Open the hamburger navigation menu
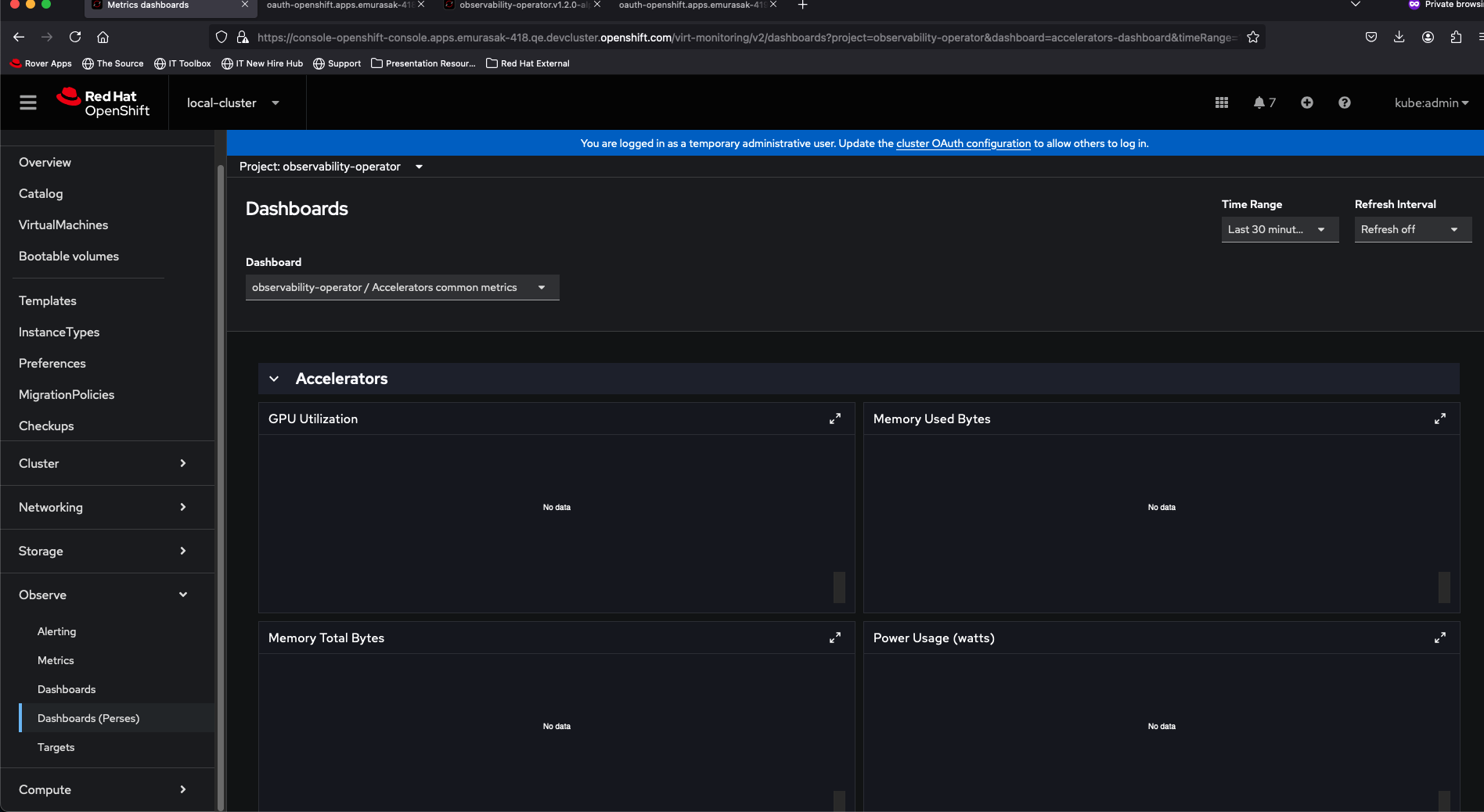This screenshot has height=812, width=1484. coord(28,102)
